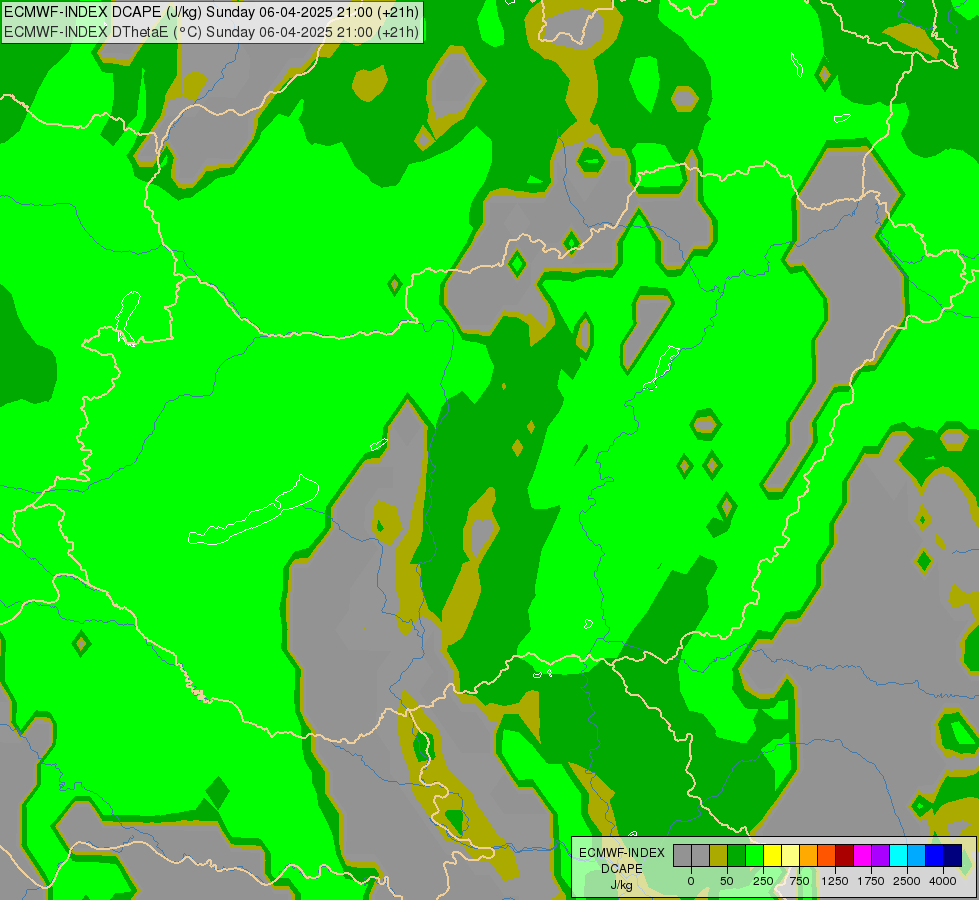Click the DThetaE title line in header
The height and width of the screenshot is (900, 979).
[212, 31]
